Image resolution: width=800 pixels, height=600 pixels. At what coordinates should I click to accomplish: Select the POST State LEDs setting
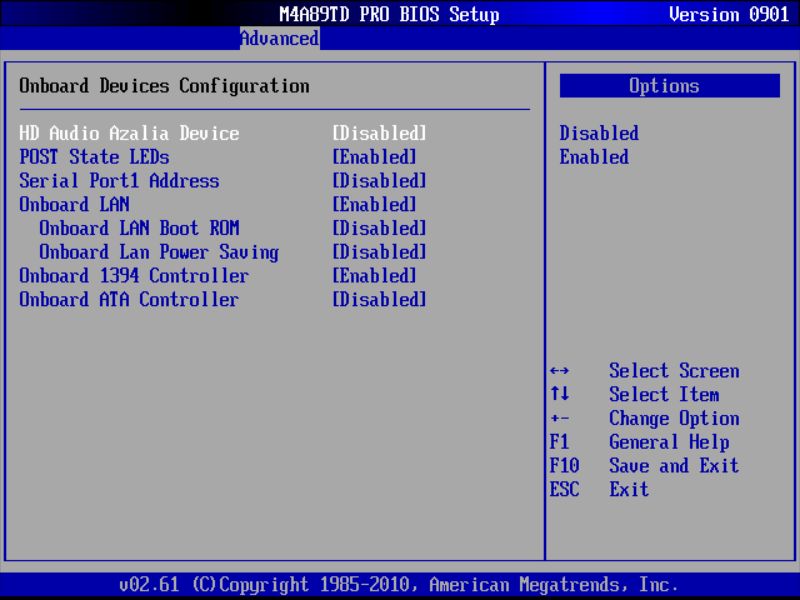(96, 157)
